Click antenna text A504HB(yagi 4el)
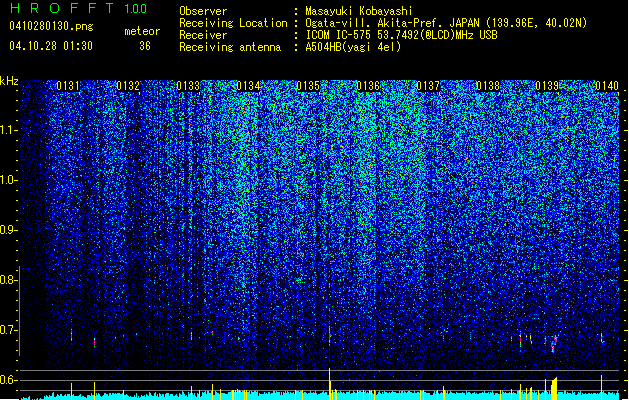The width and height of the screenshot is (629, 400). tap(353, 47)
